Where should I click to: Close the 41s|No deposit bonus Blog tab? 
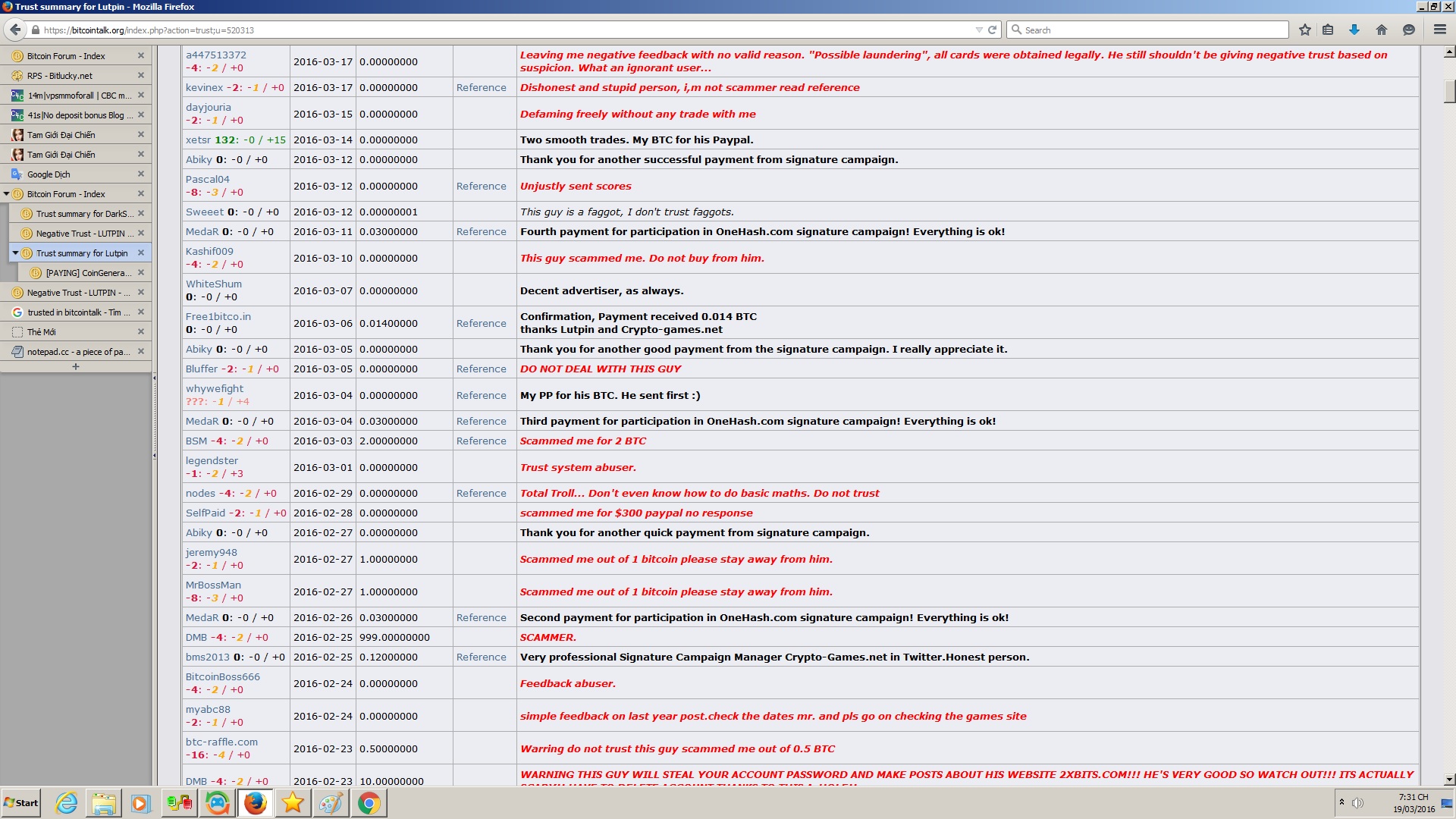[141, 115]
